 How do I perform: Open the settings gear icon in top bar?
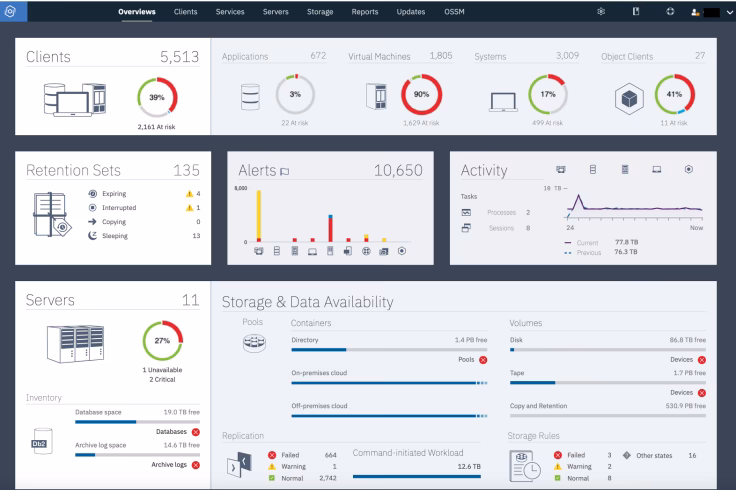(600, 11)
